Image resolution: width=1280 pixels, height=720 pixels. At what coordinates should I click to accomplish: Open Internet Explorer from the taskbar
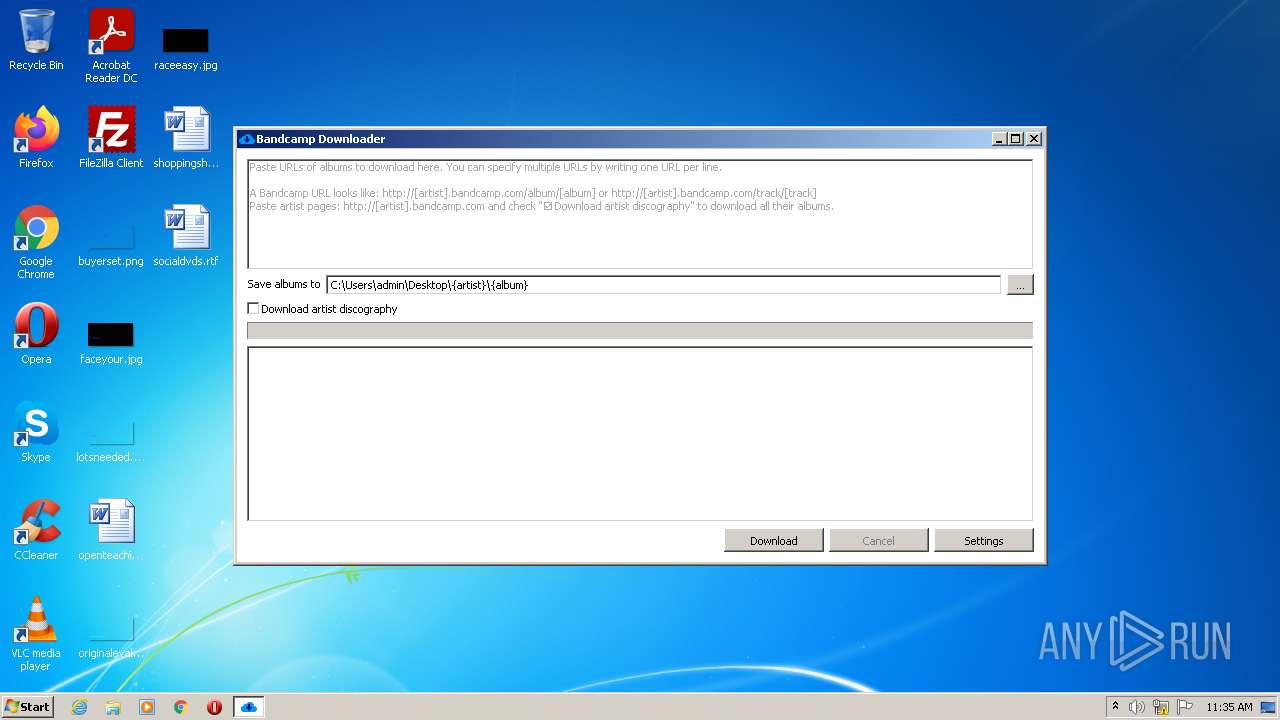click(80, 707)
